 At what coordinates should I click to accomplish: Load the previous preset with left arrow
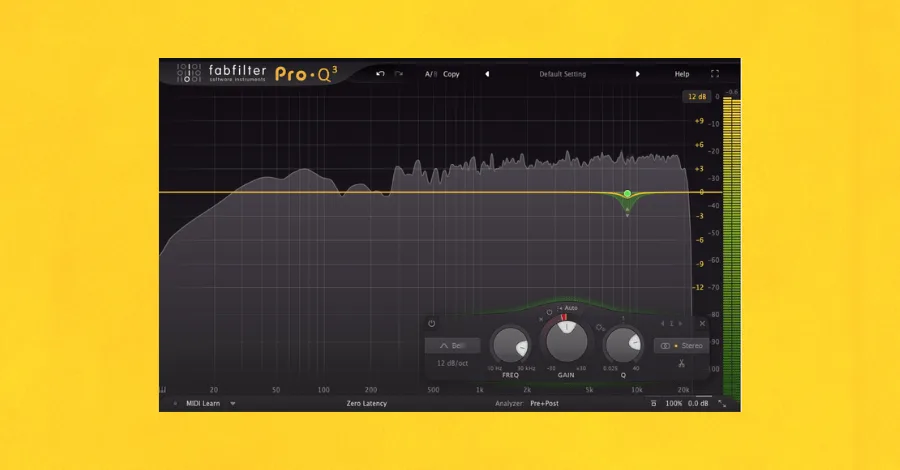coord(487,74)
